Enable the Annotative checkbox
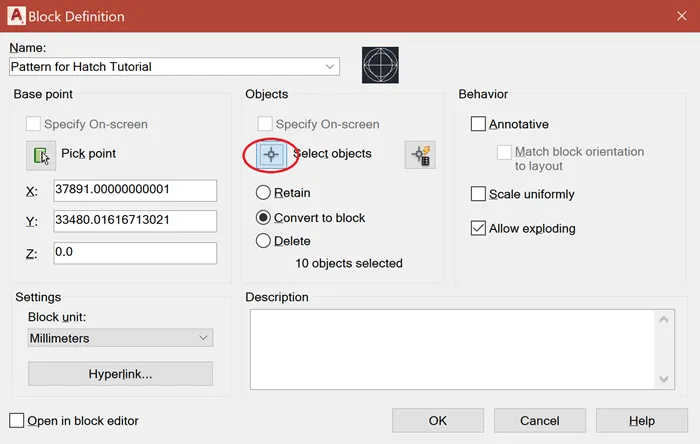The width and height of the screenshot is (700, 444). [478, 124]
